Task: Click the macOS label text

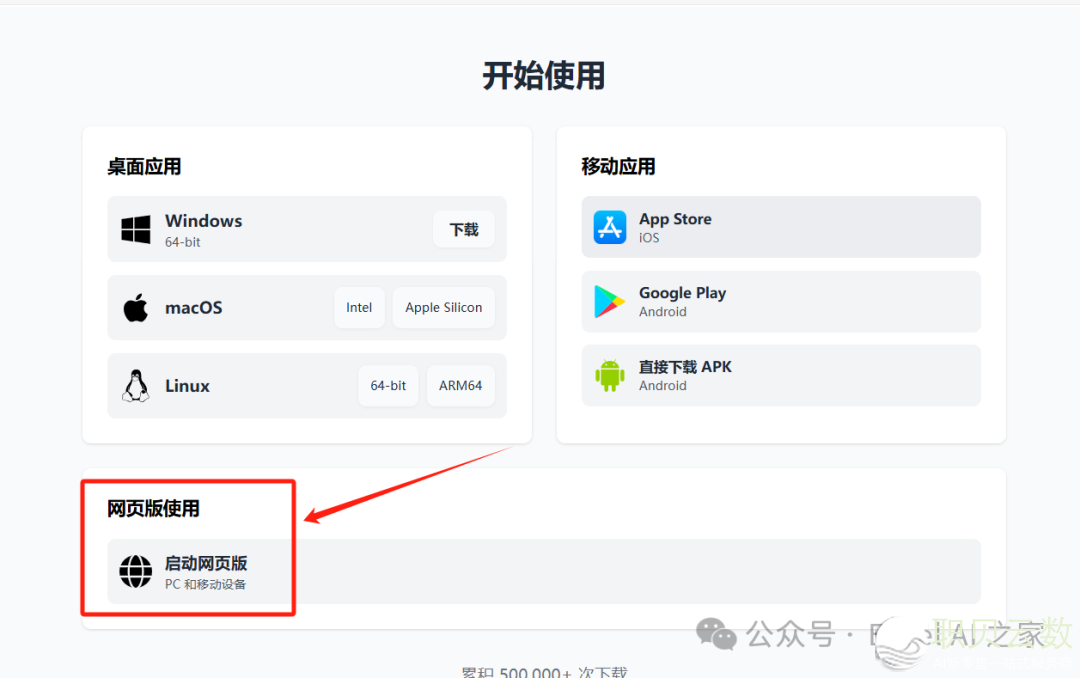Action: pyautogui.click(x=194, y=307)
